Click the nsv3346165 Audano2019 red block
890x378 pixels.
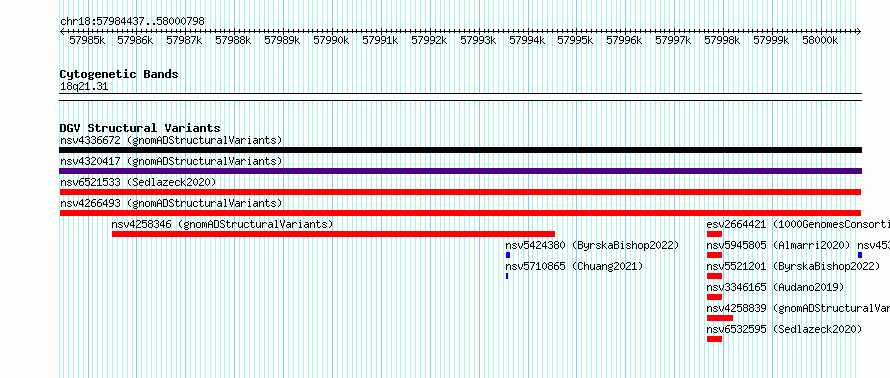click(714, 297)
